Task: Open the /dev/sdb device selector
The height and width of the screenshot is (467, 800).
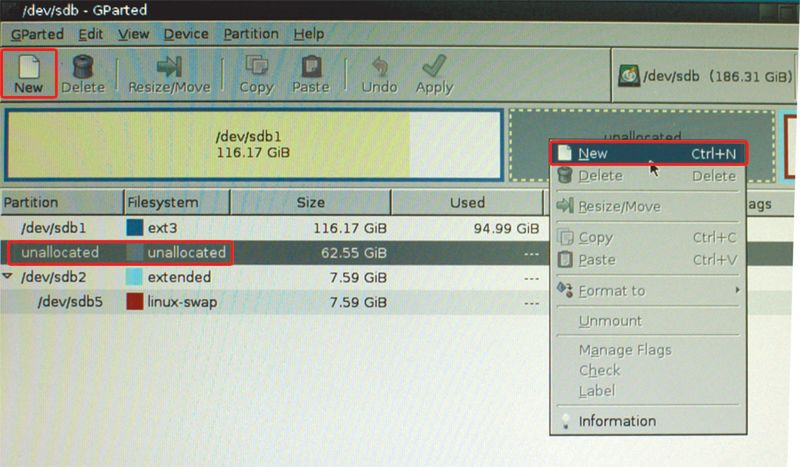Action: [705, 76]
